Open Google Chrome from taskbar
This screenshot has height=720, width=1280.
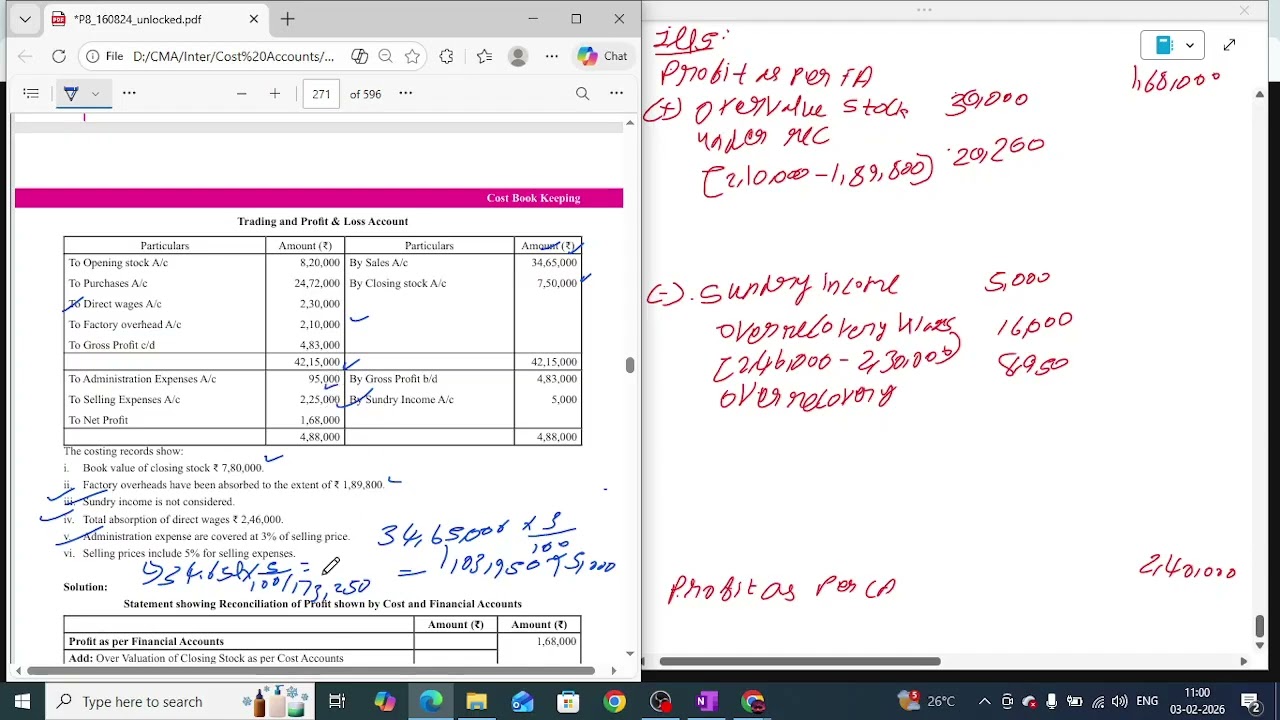coord(614,701)
